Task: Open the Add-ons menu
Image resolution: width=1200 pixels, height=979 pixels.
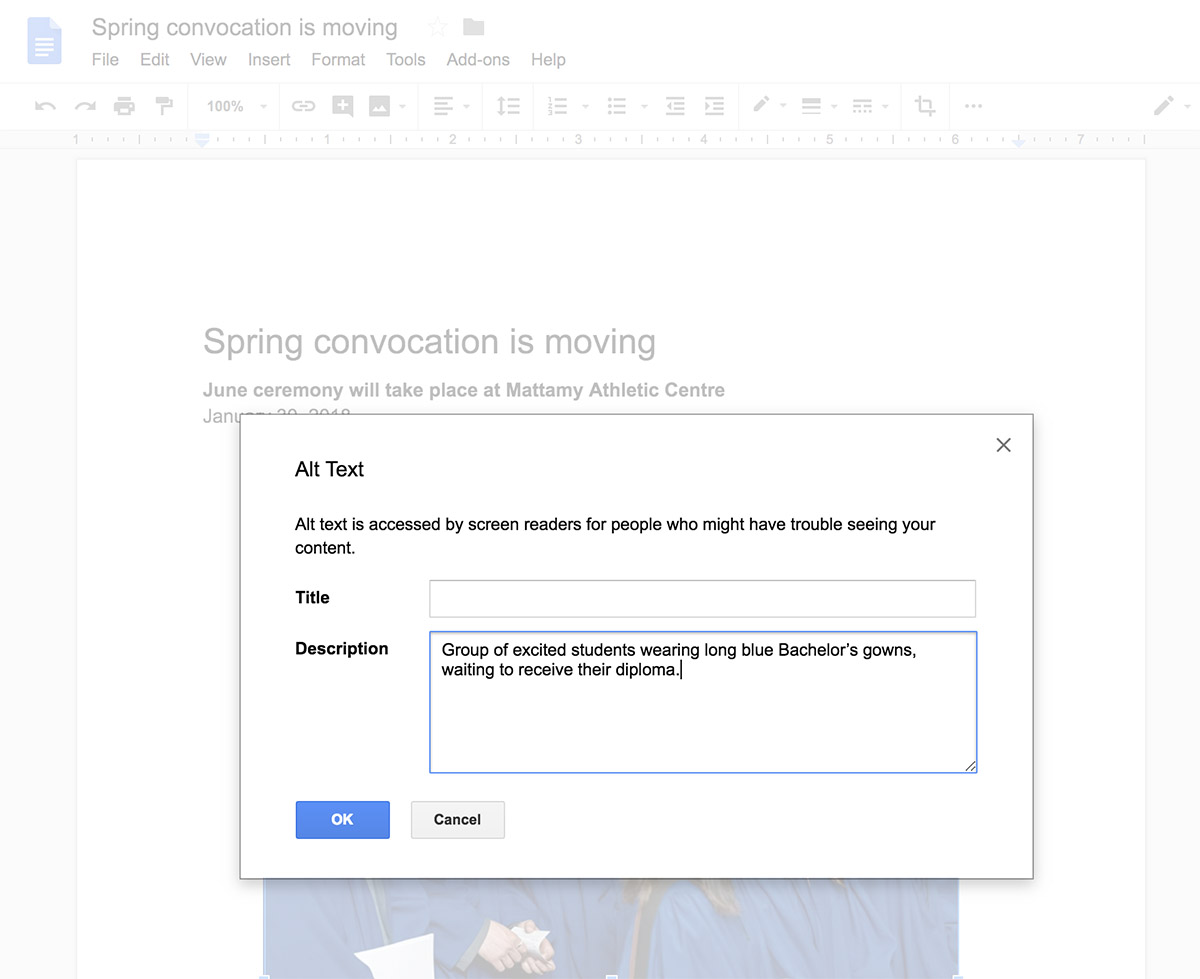Action: point(478,60)
